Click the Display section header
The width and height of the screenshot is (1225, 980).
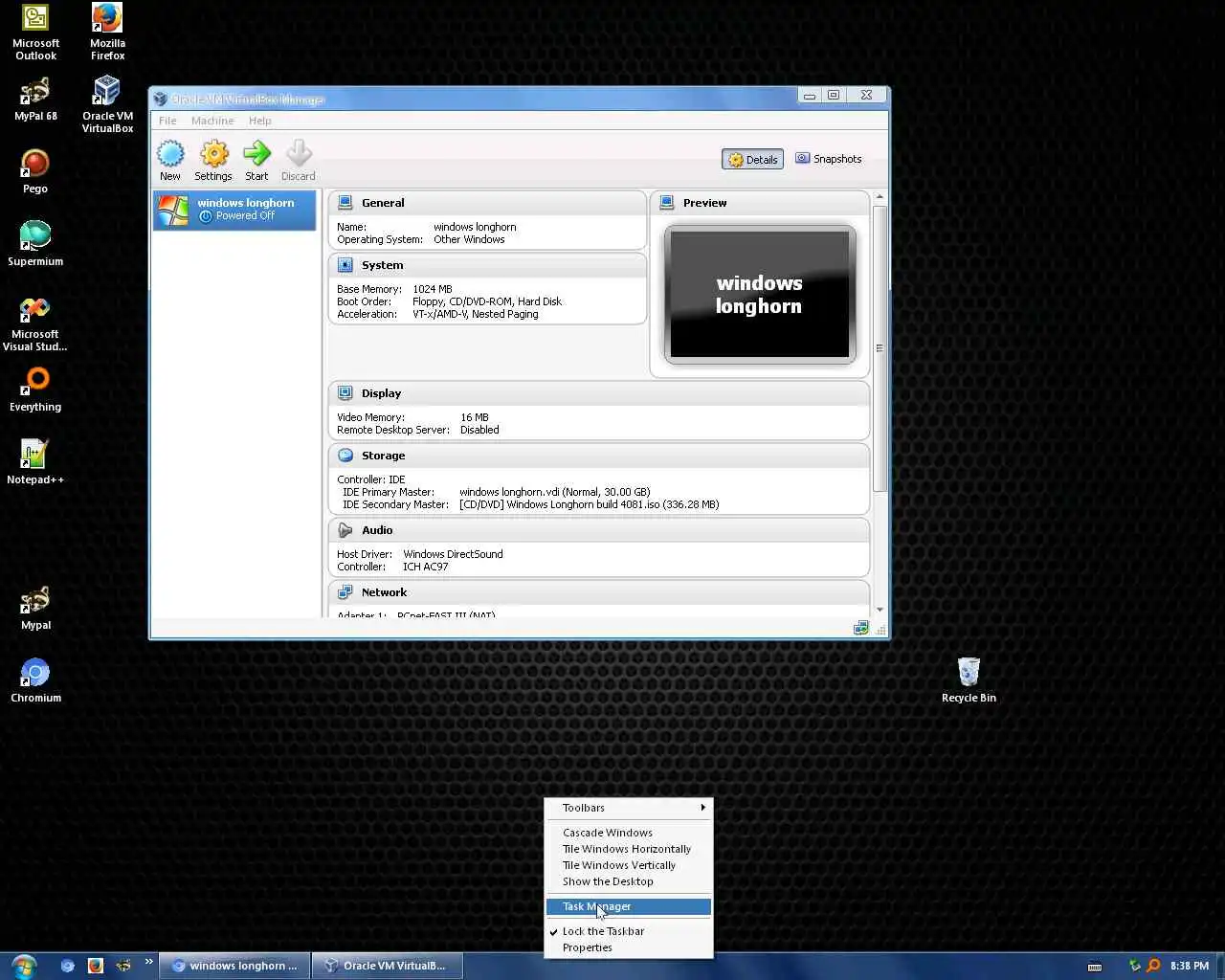(x=599, y=393)
